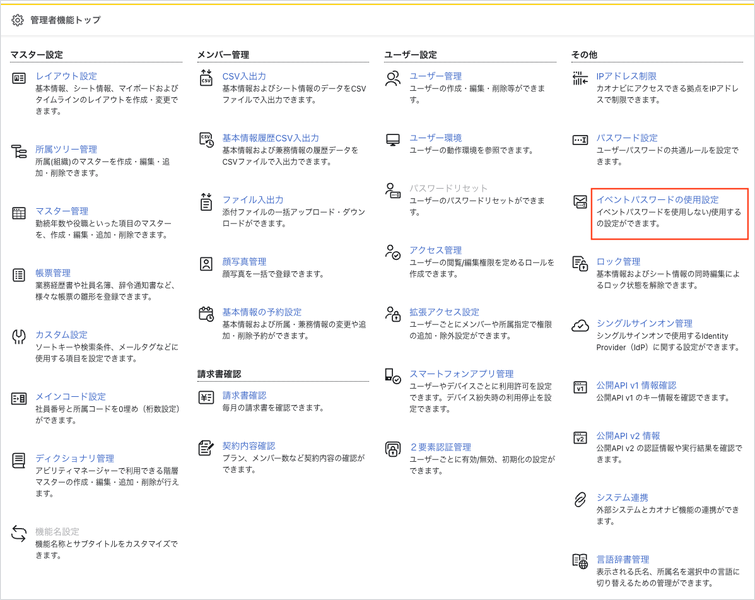This screenshot has height=600, width=755.
Task: Click the メインコード設定 icon
Action: pyautogui.click(x=19, y=399)
